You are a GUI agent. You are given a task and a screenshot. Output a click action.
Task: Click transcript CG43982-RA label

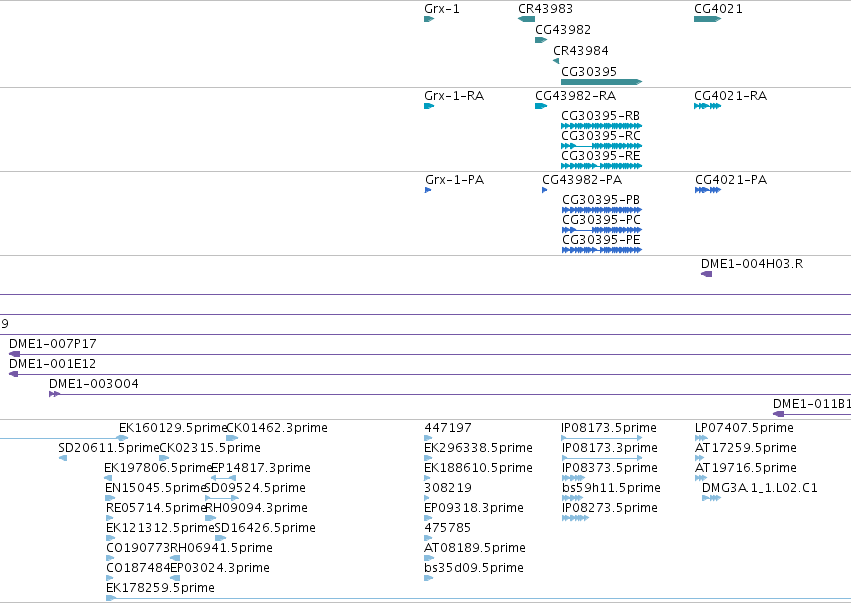click(x=575, y=96)
